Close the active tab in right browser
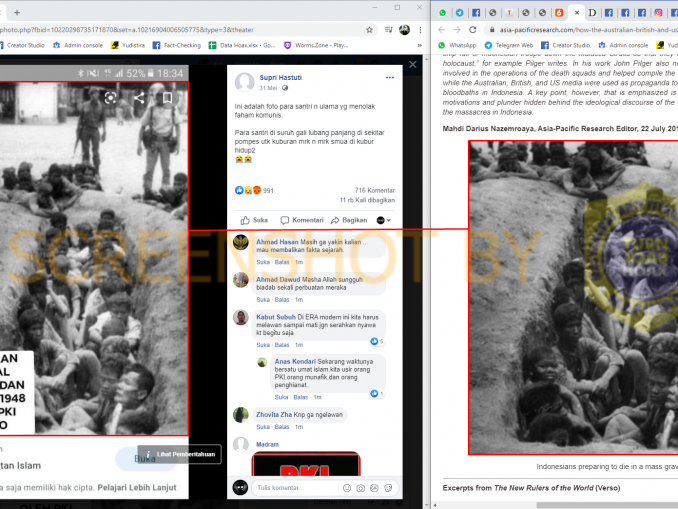The image size is (678, 509). pos(576,13)
